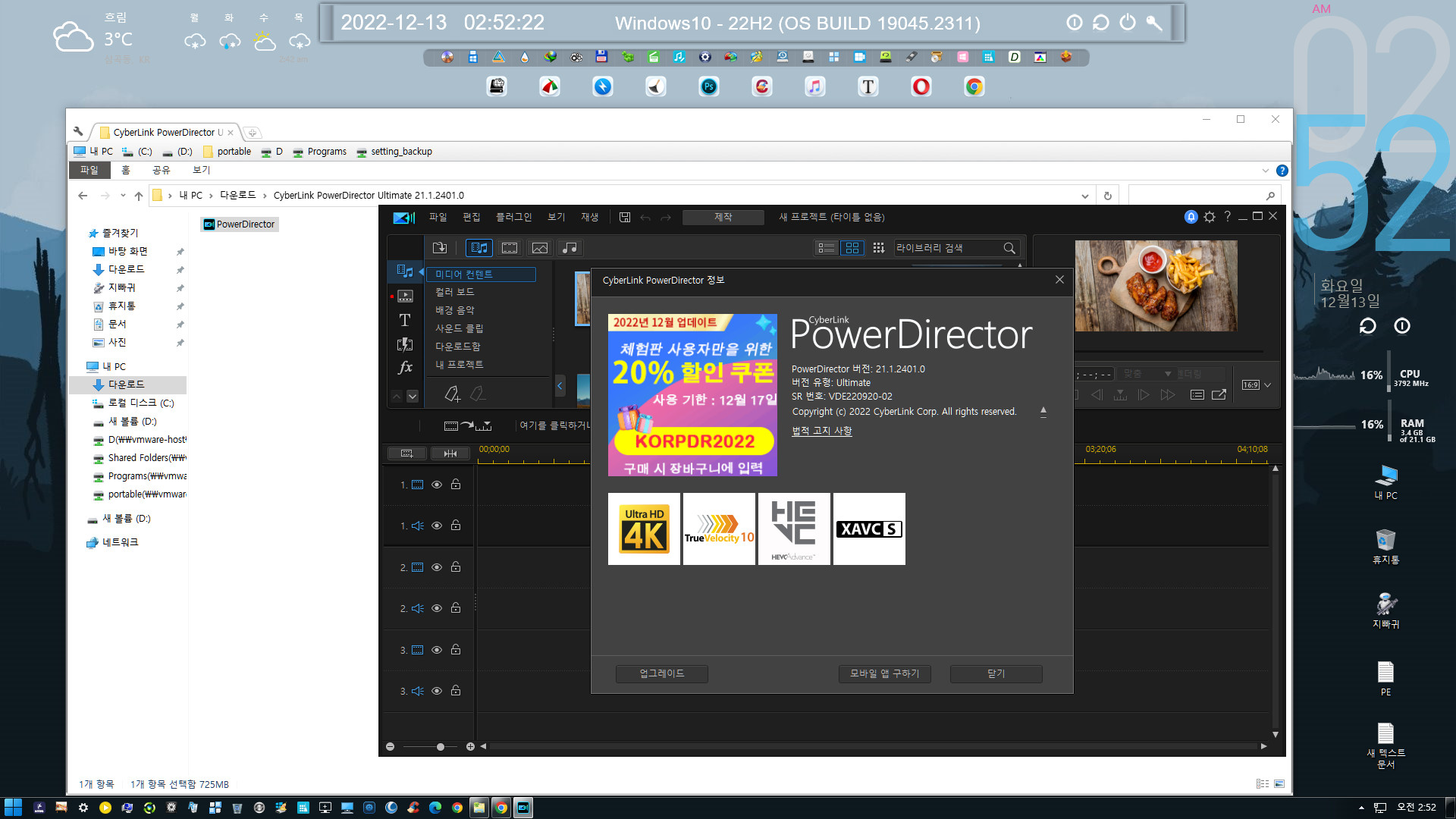The width and height of the screenshot is (1456, 819).
Task: Open the notification bell in PowerDirector
Action: click(x=1191, y=217)
